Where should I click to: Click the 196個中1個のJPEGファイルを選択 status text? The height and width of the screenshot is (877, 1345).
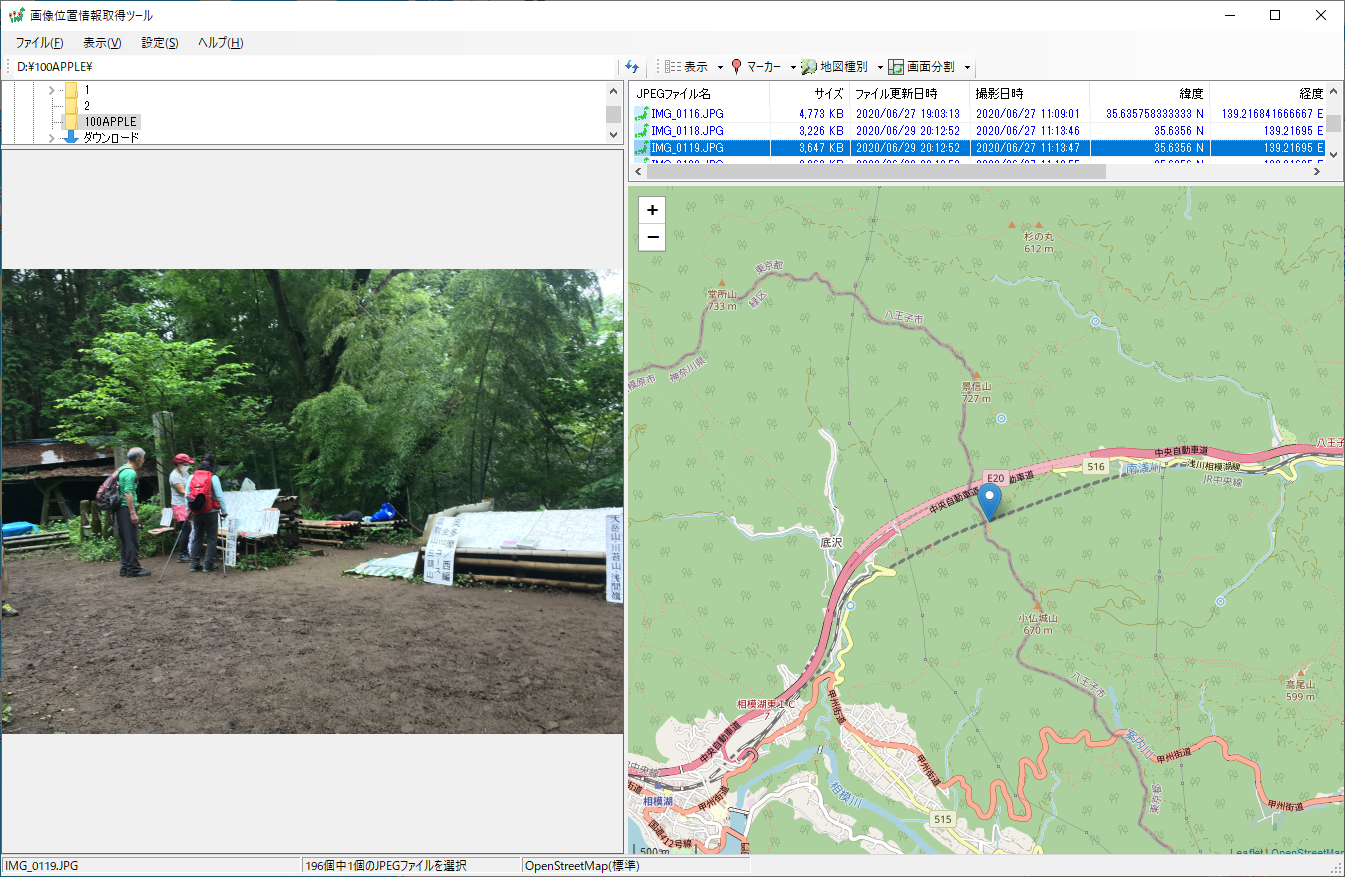(x=386, y=865)
